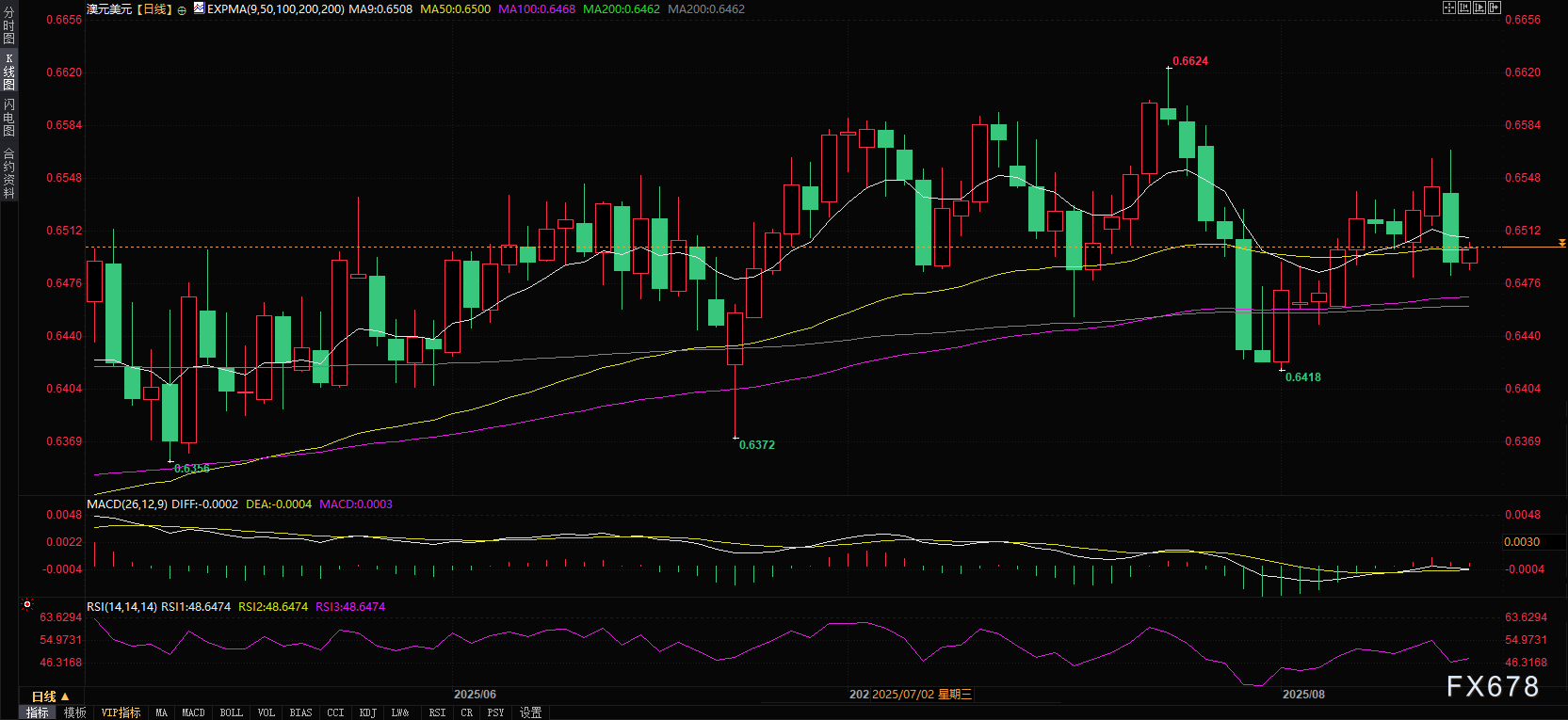
Task: Select the 模板 tab at bottom
Action: pyautogui.click(x=75, y=712)
